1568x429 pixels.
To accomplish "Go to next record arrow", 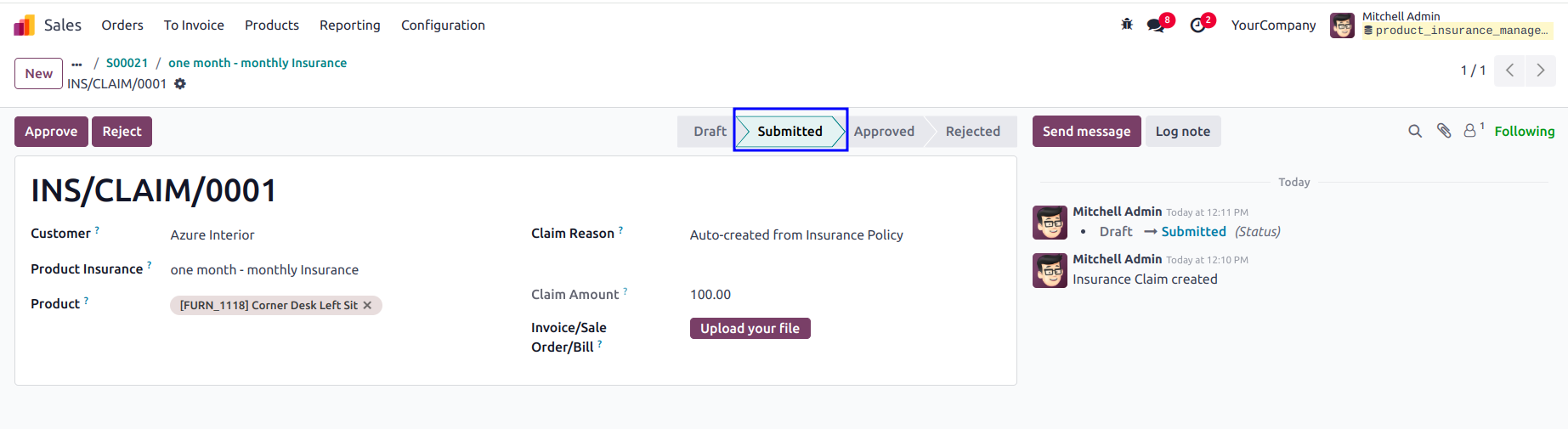I will click(x=1541, y=71).
